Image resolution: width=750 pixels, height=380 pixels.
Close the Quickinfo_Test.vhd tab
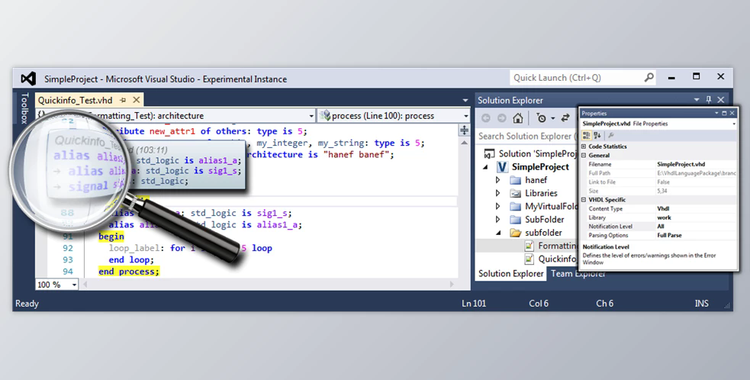tap(136, 100)
